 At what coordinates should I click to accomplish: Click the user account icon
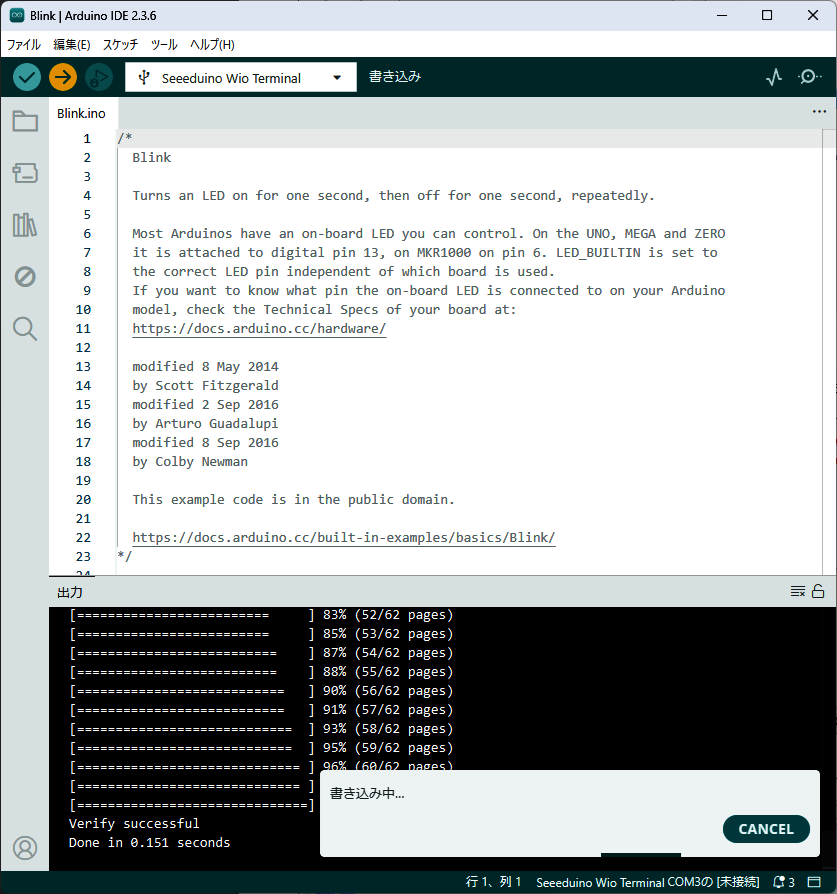tap(25, 847)
